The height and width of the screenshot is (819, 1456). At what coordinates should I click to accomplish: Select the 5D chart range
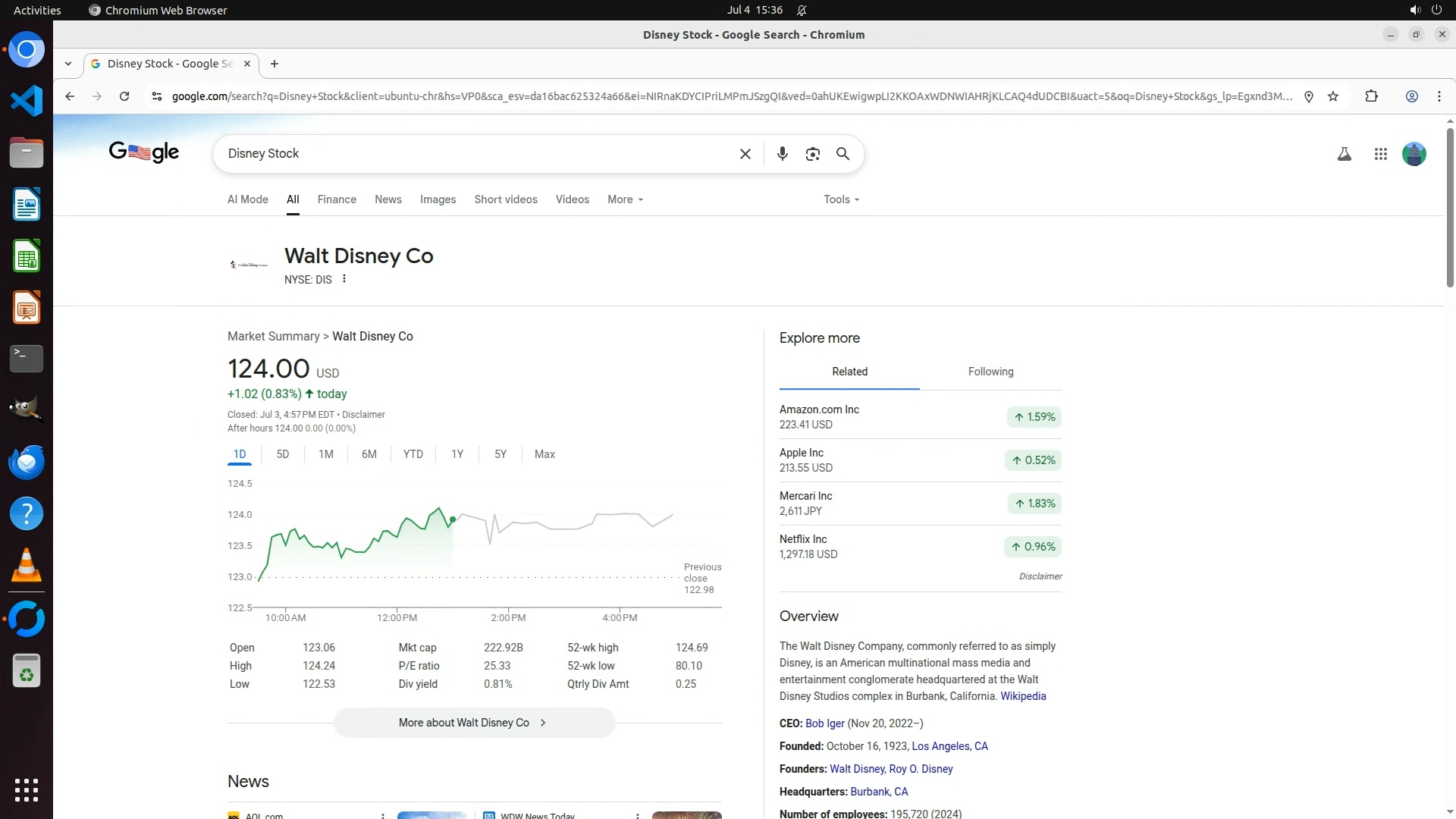(283, 454)
